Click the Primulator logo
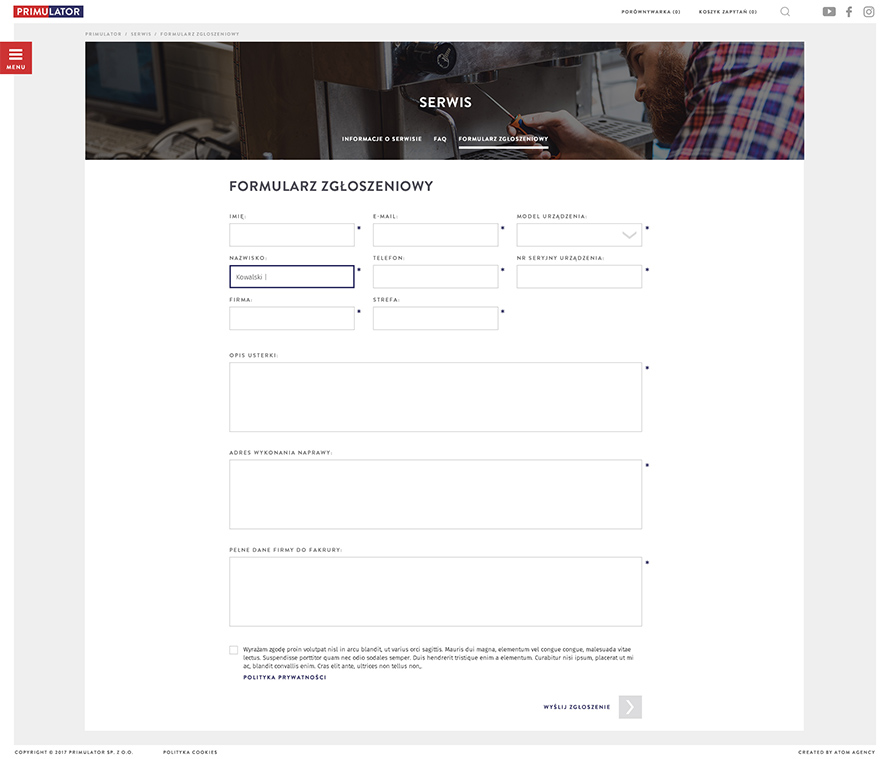 [x=48, y=11]
